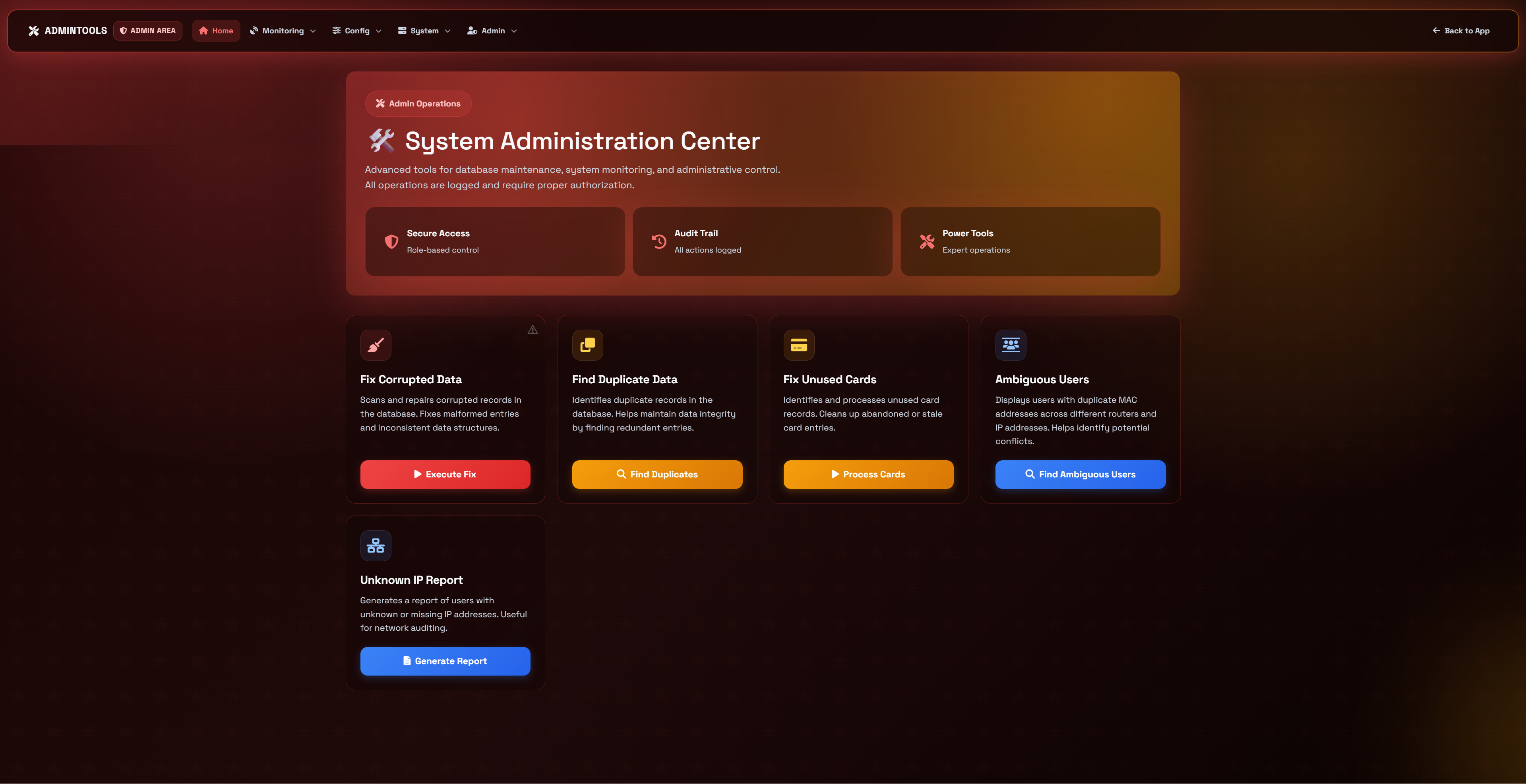Click Back to App link

pos(1460,30)
